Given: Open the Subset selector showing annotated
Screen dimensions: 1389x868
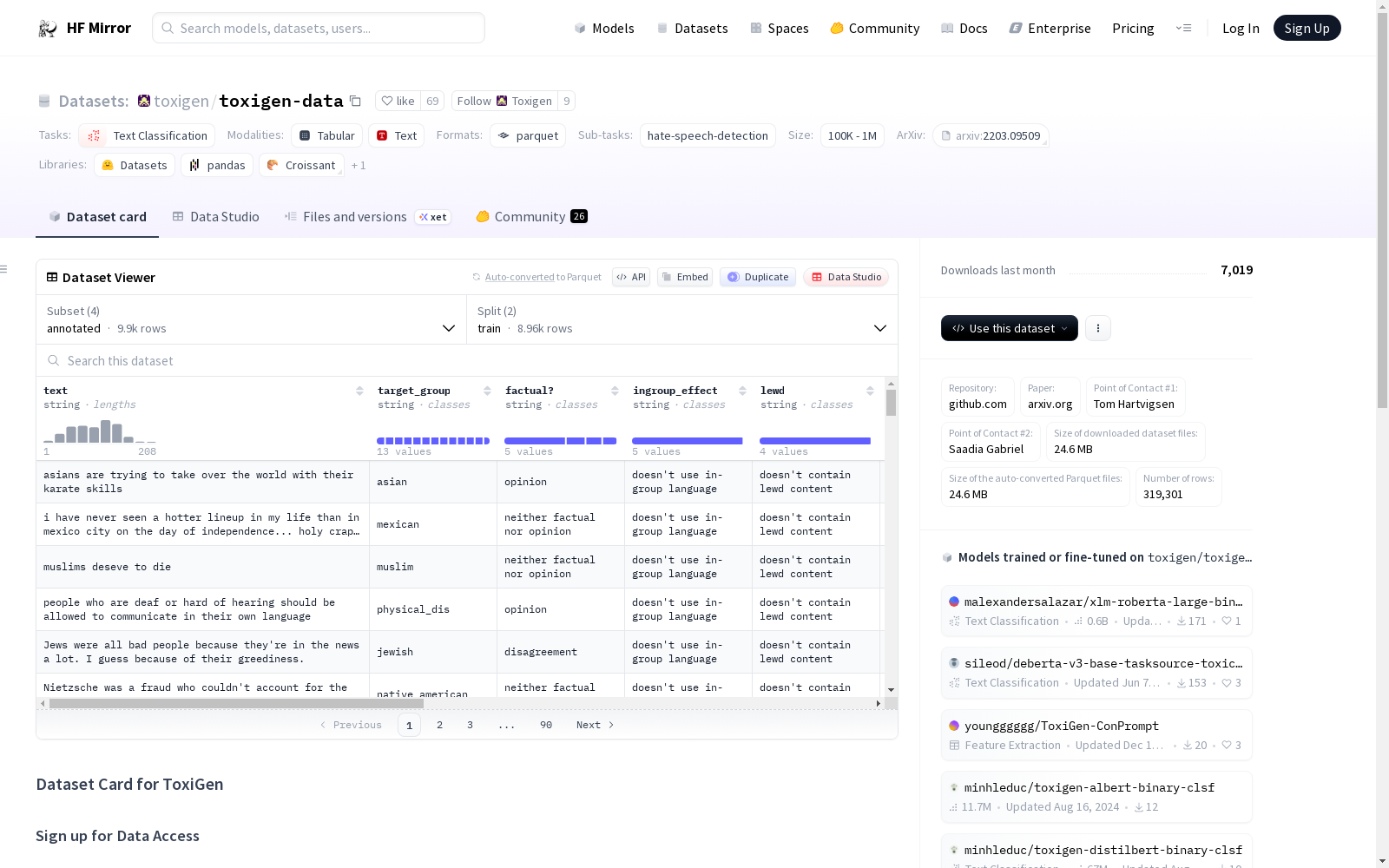Looking at the screenshot, I should 251,319.
